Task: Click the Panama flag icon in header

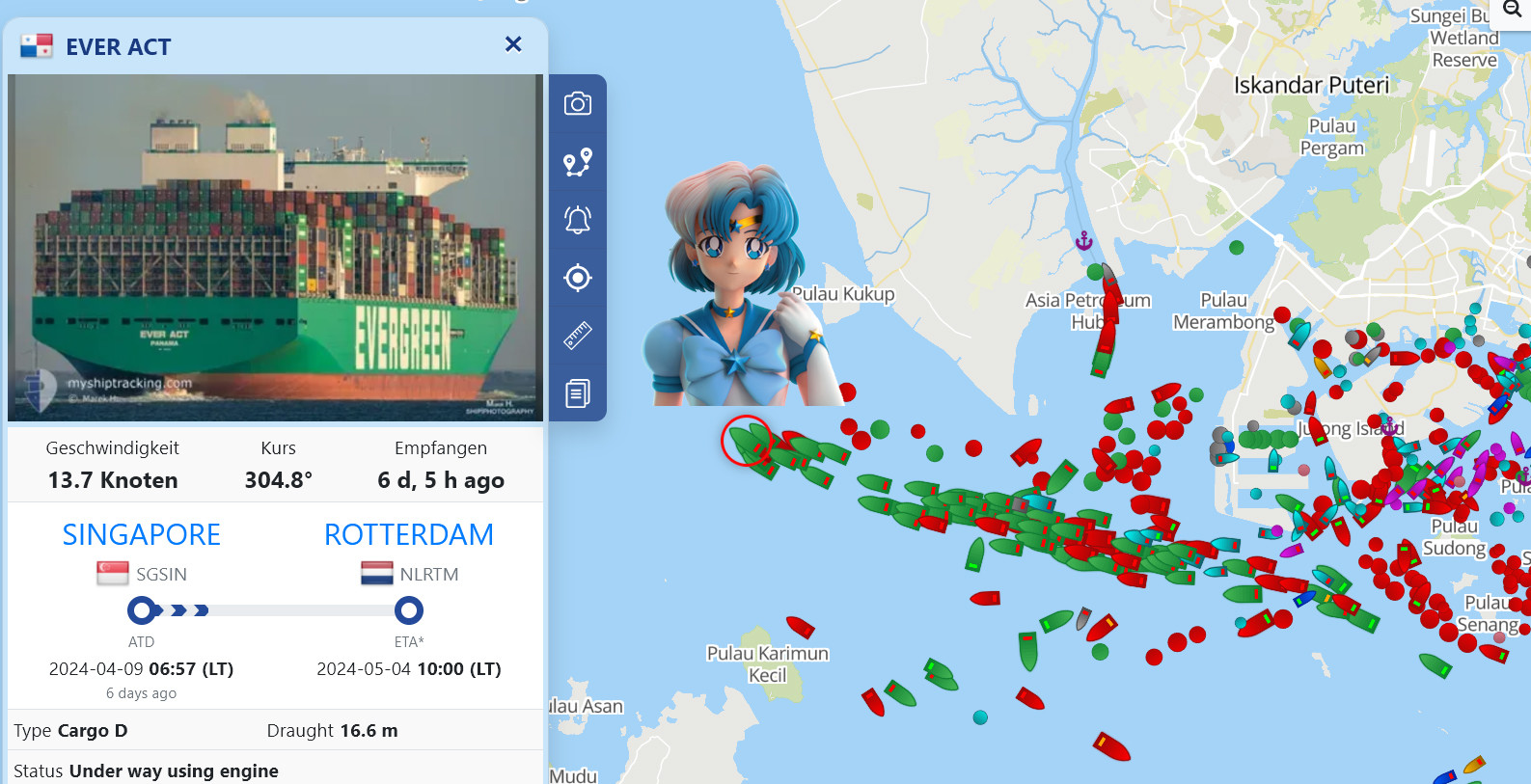Action: (37, 45)
